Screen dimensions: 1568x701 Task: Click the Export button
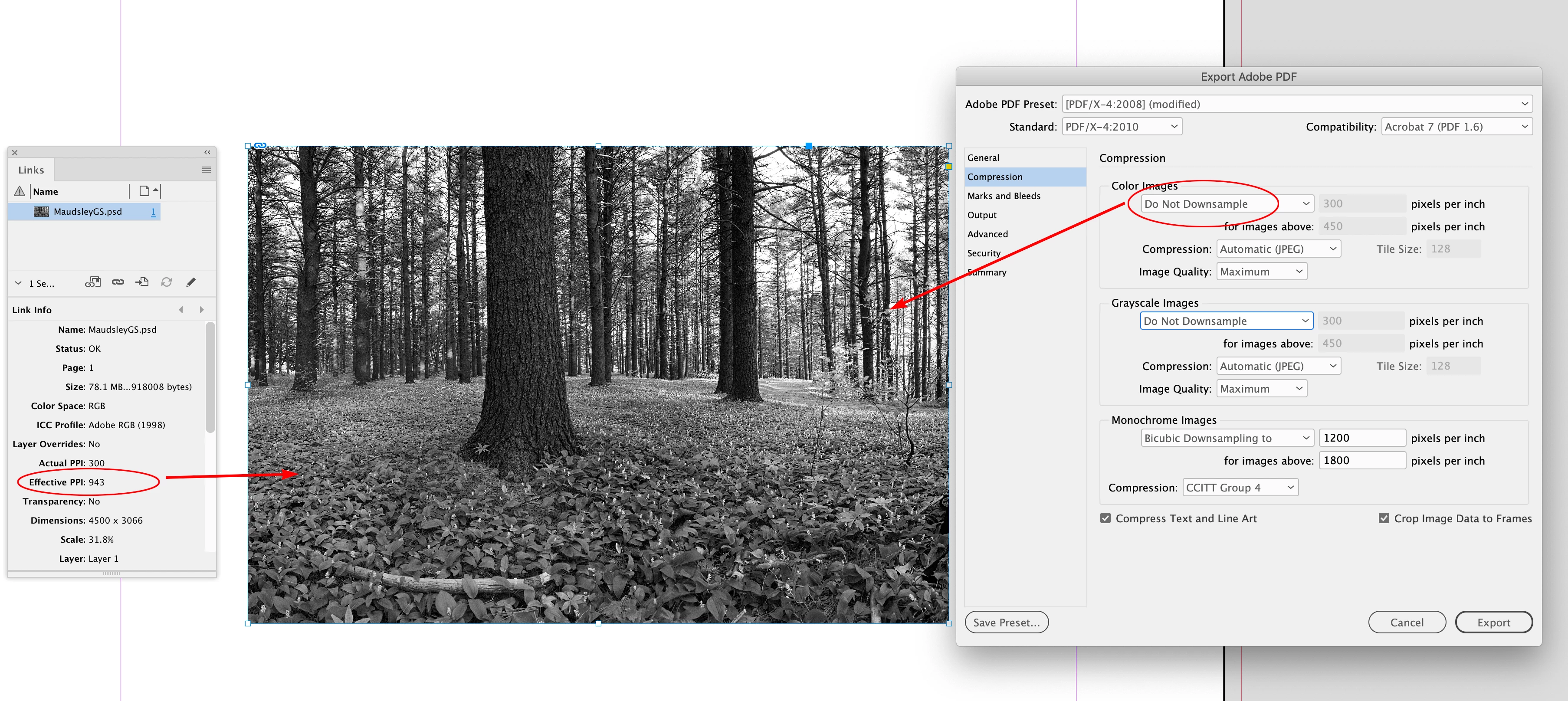coord(1493,622)
